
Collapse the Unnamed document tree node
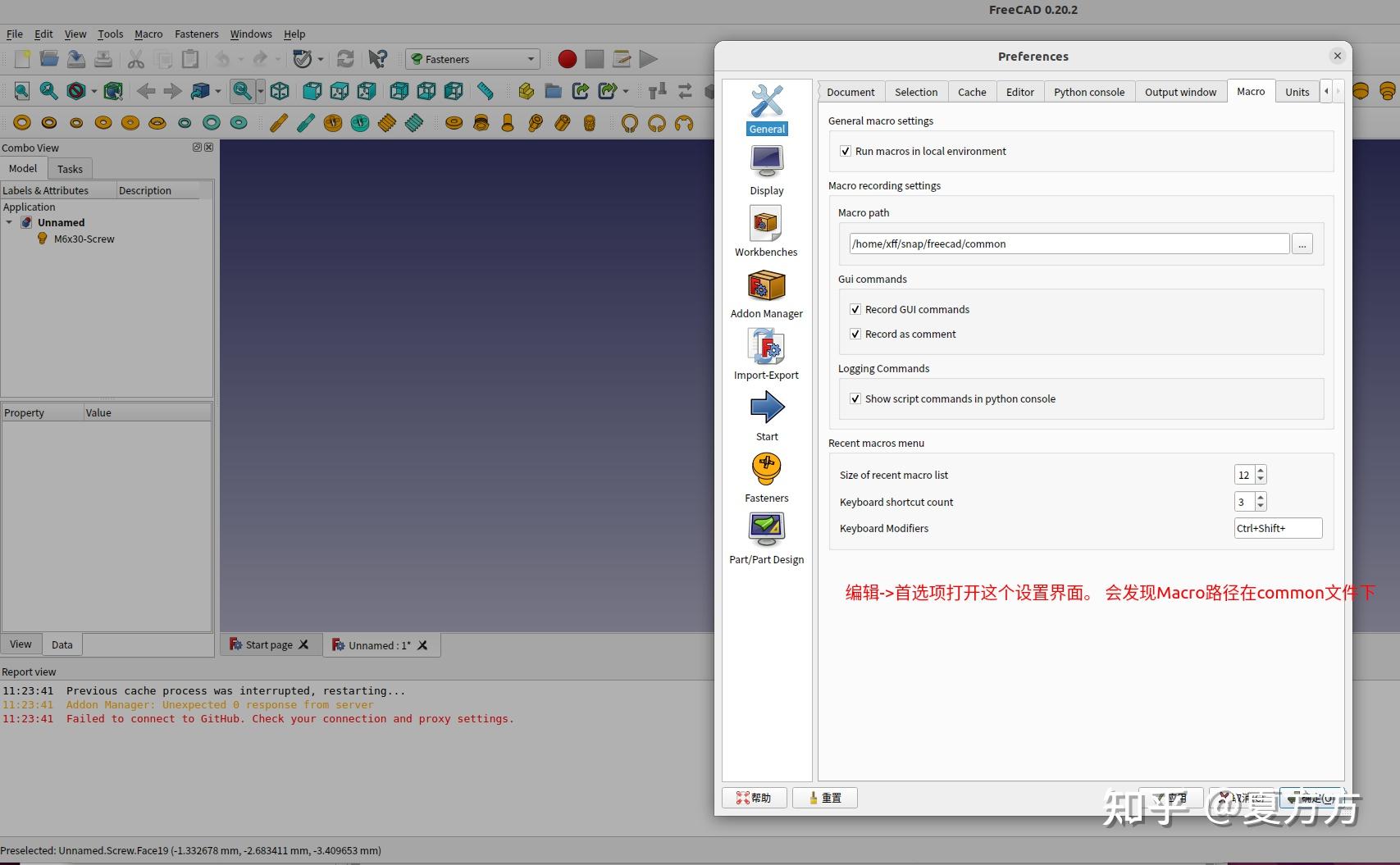click(9, 222)
